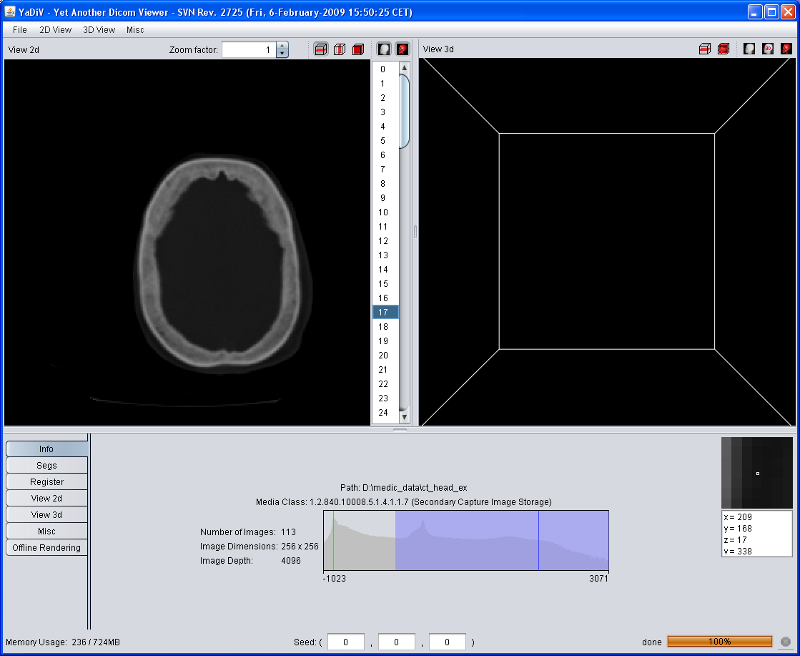Open the Offline Rendering tab
This screenshot has height=656, width=800.
click(x=47, y=548)
